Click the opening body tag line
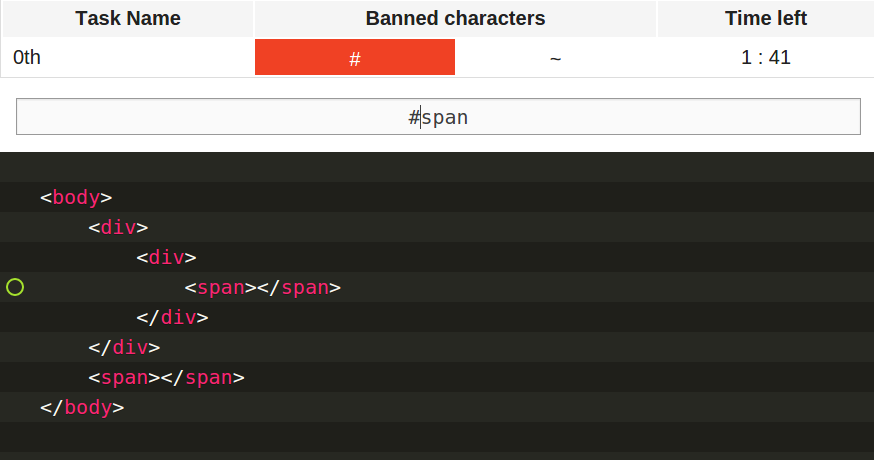 pyautogui.click(x=76, y=198)
